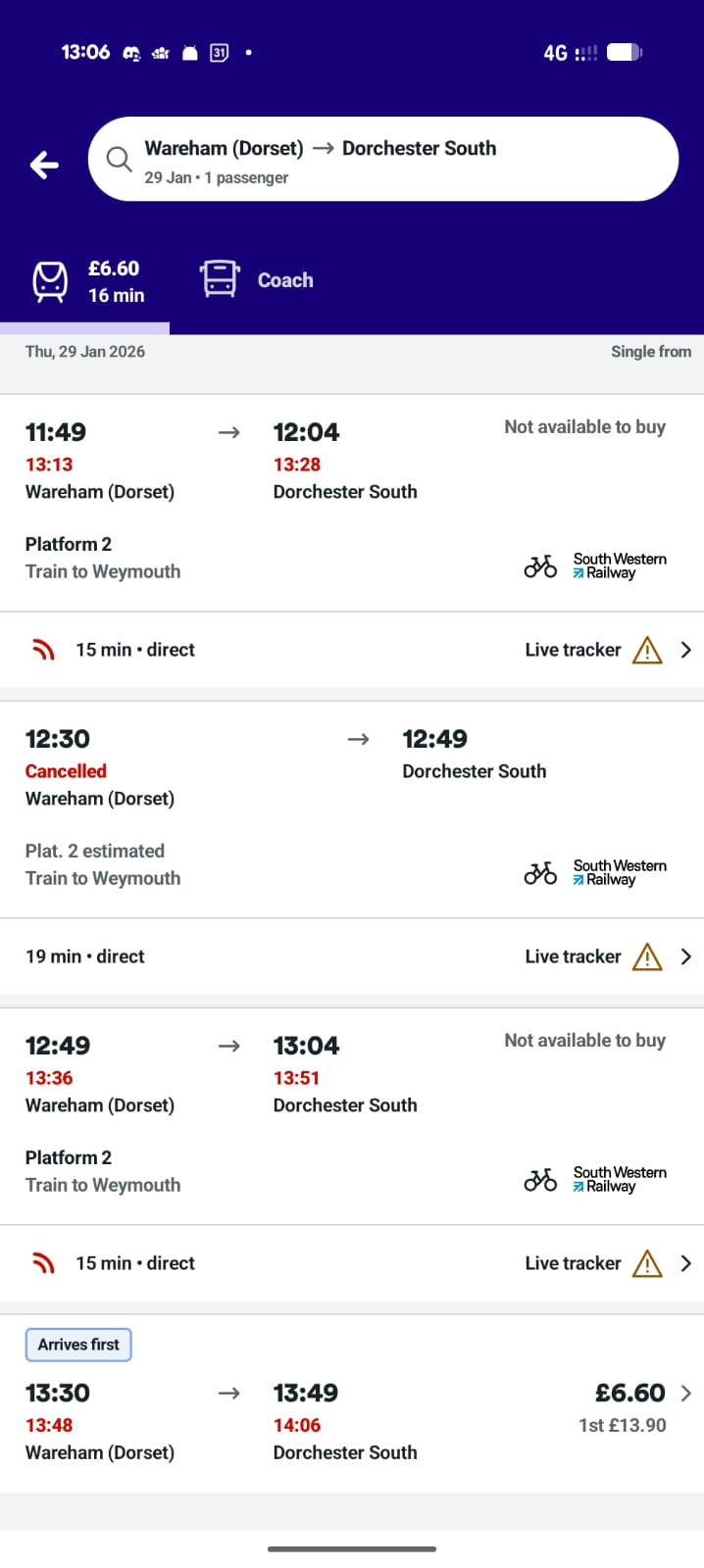Tap the coach bus icon

tap(220, 278)
